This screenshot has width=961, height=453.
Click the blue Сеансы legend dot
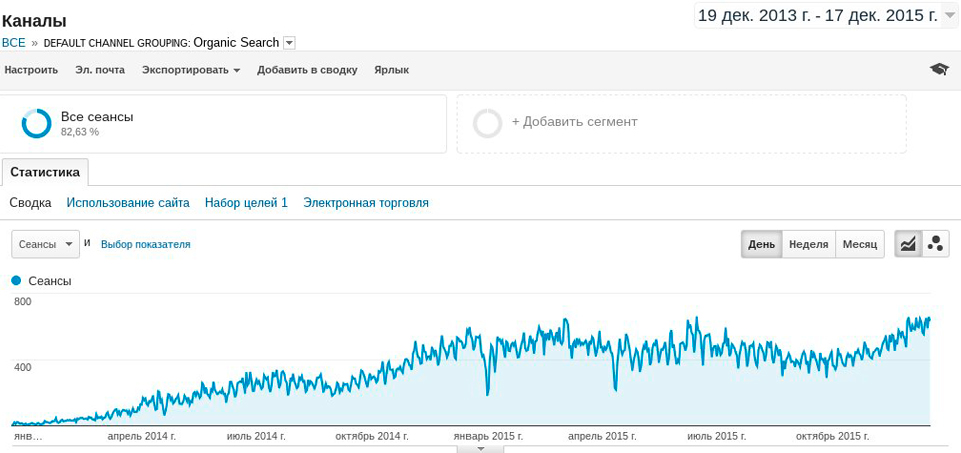[16, 282]
